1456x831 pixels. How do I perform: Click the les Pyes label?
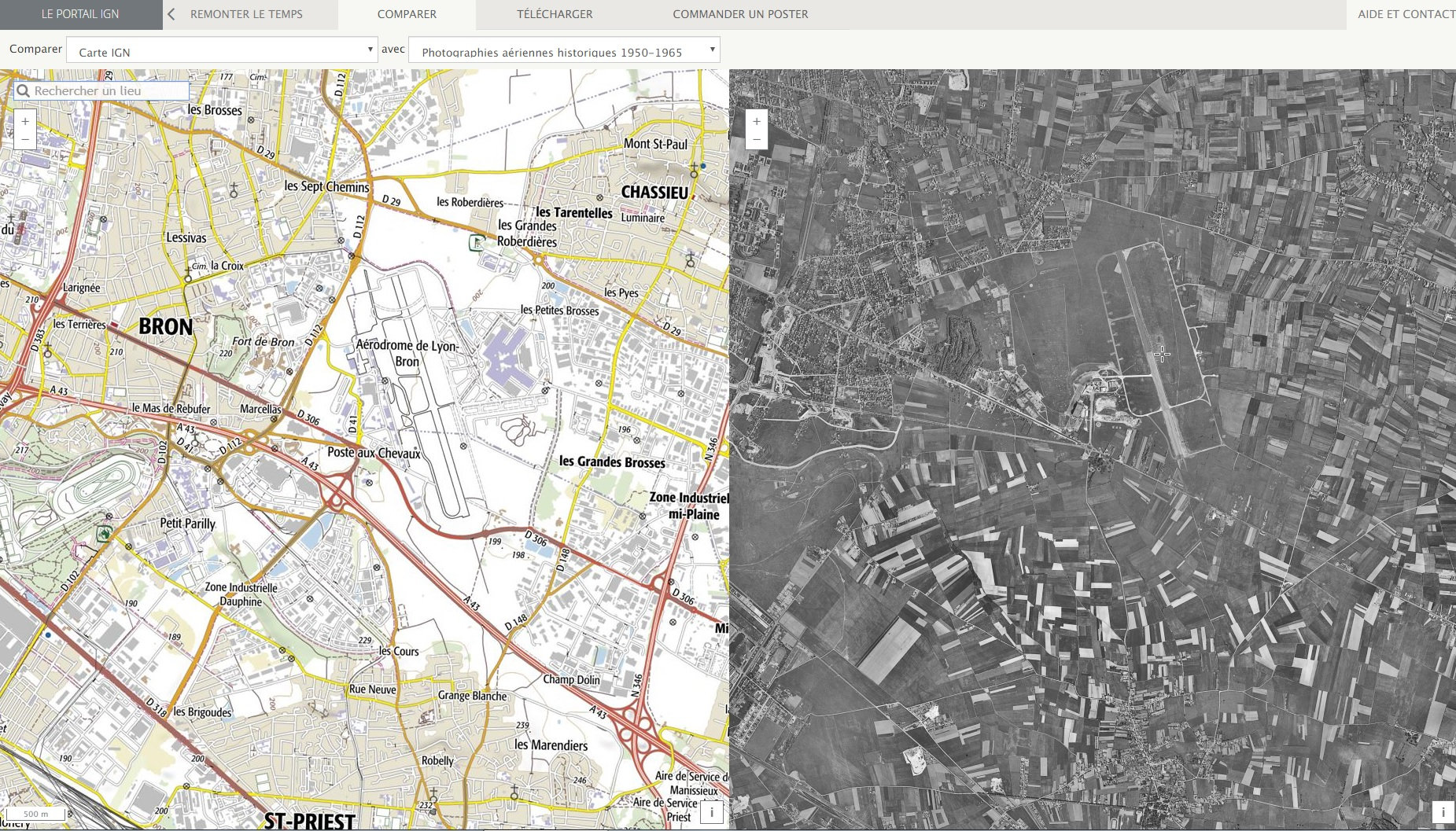pyautogui.click(x=621, y=293)
